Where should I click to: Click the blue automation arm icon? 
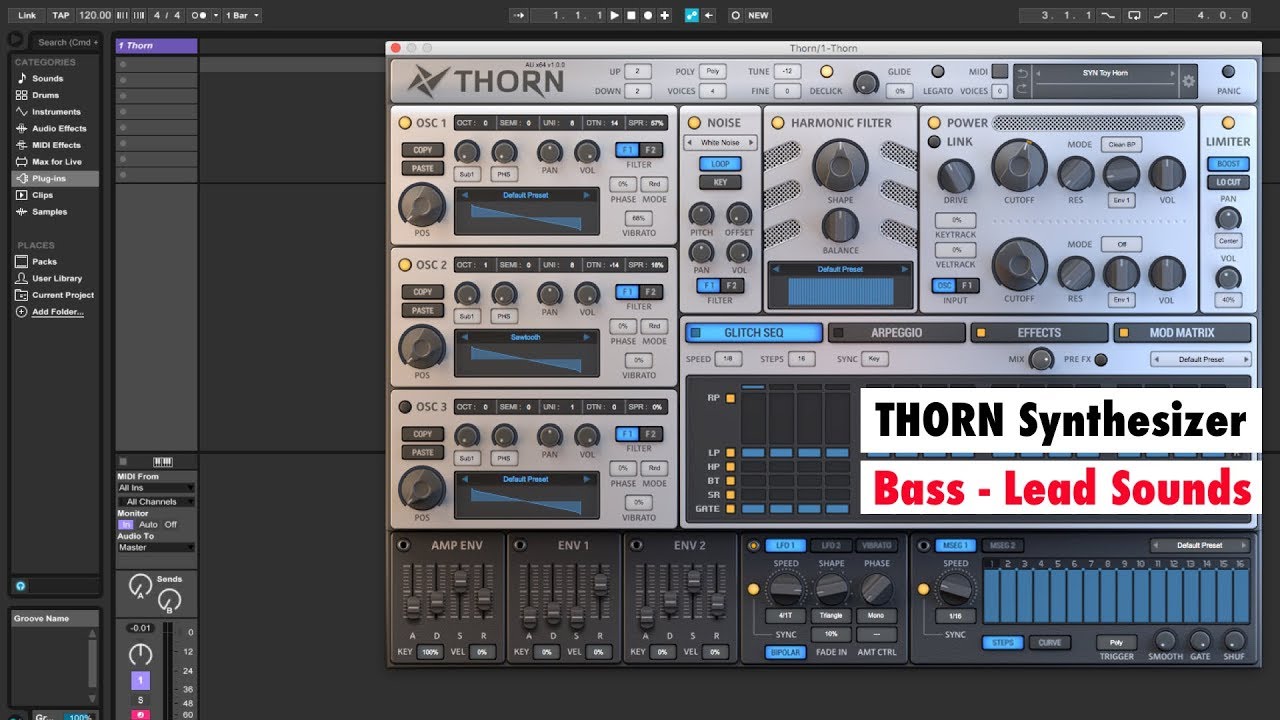(691, 15)
